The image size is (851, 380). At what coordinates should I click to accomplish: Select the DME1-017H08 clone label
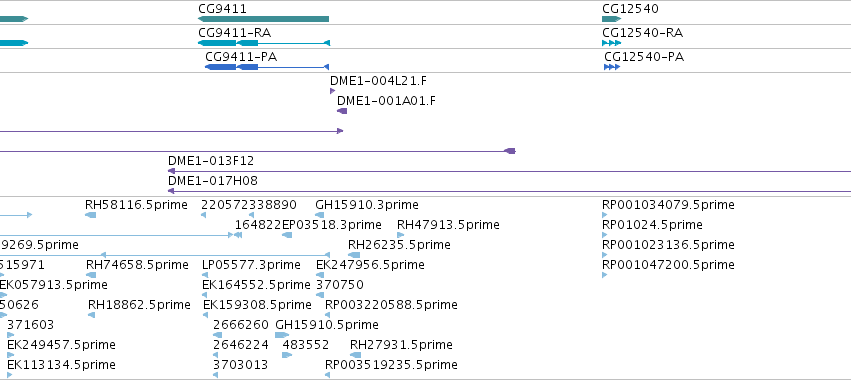click(213, 181)
